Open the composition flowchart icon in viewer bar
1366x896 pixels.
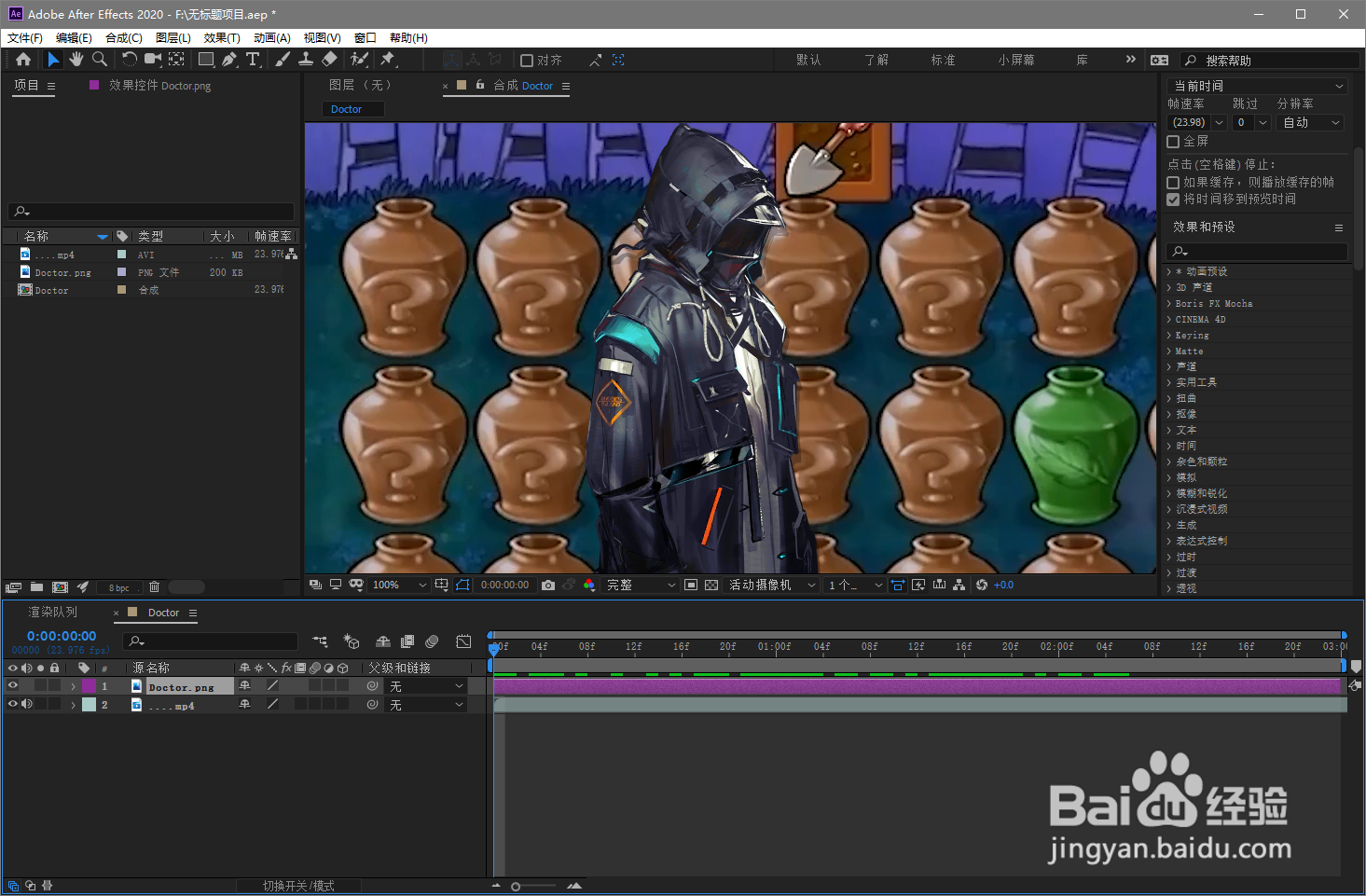pos(959,586)
